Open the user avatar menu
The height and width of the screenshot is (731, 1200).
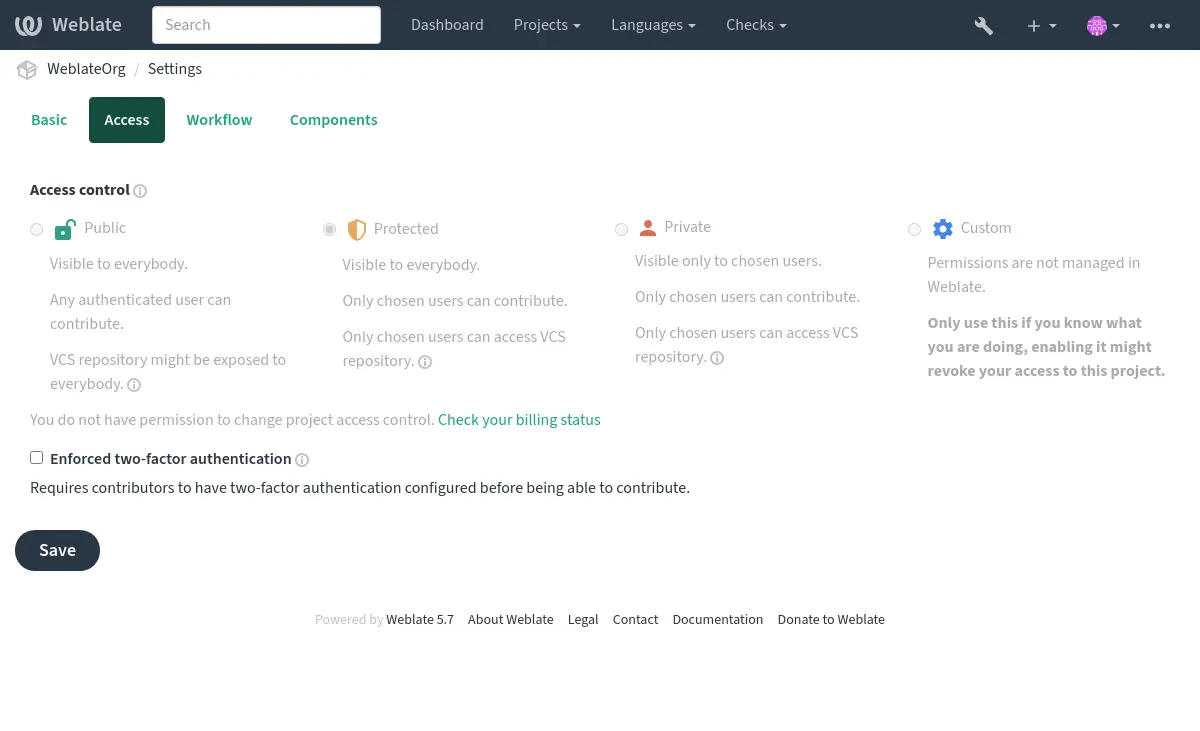pyautogui.click(x=1103, y=26)
